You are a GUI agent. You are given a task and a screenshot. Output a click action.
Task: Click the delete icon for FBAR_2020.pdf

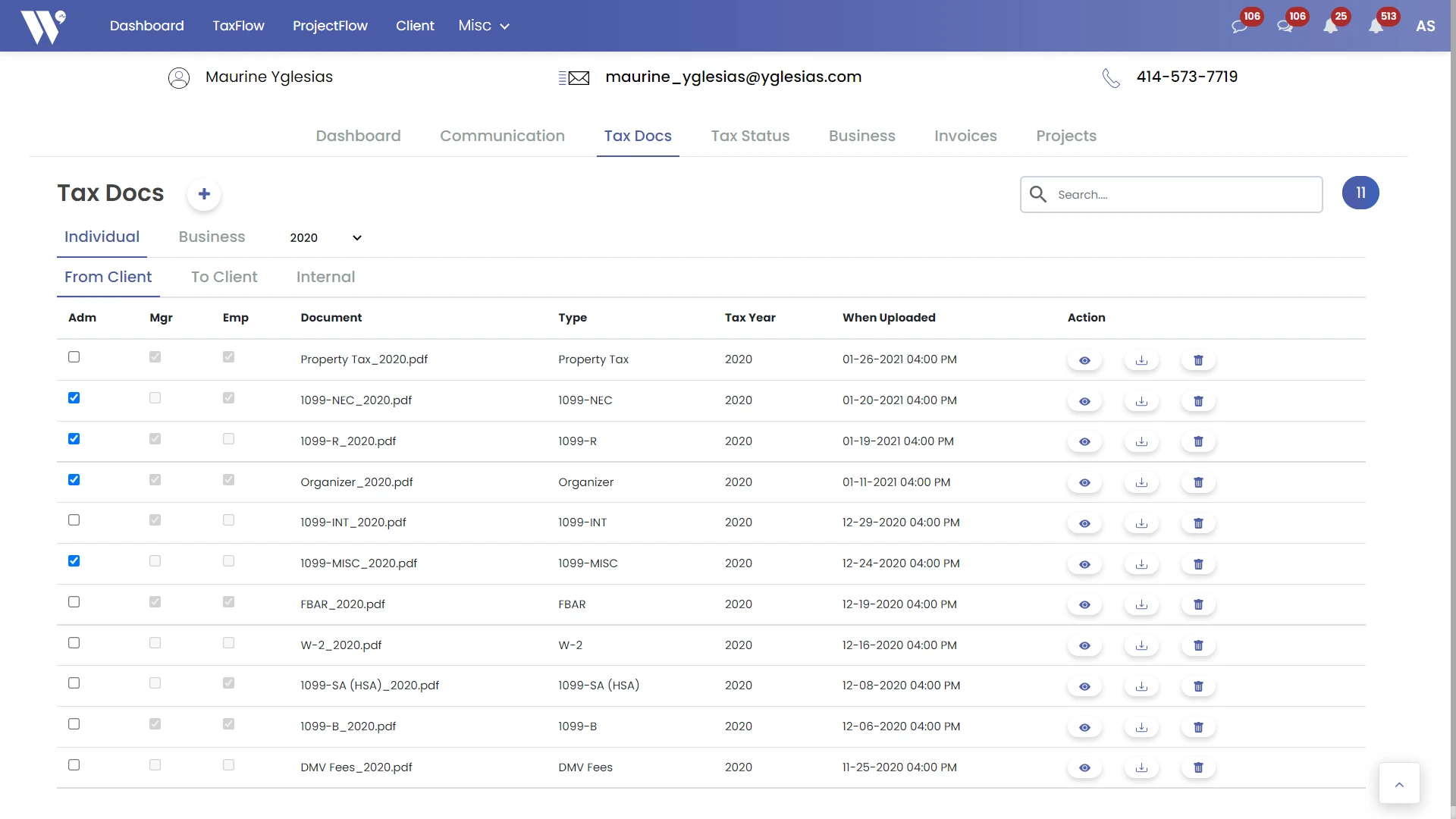[1198, 604]
